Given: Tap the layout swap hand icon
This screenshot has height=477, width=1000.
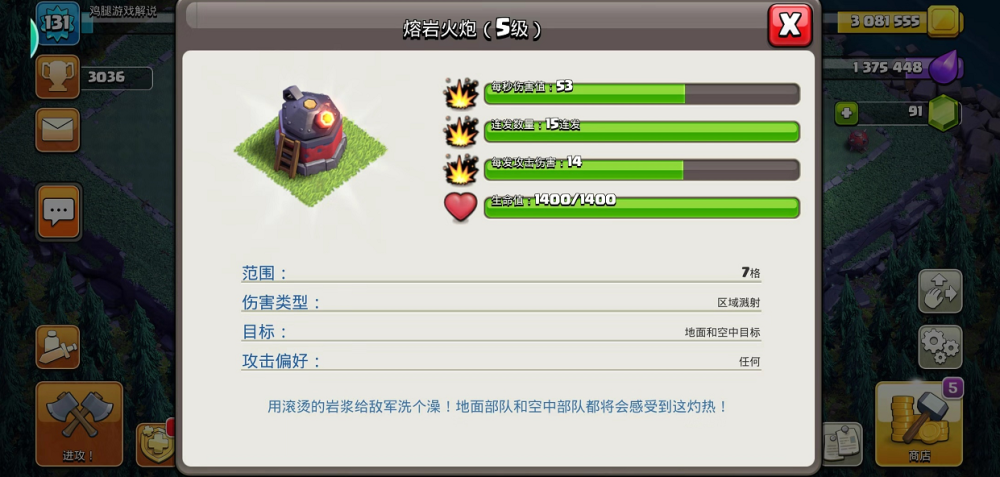Looking at the screenshot, I should click(940, 291).
